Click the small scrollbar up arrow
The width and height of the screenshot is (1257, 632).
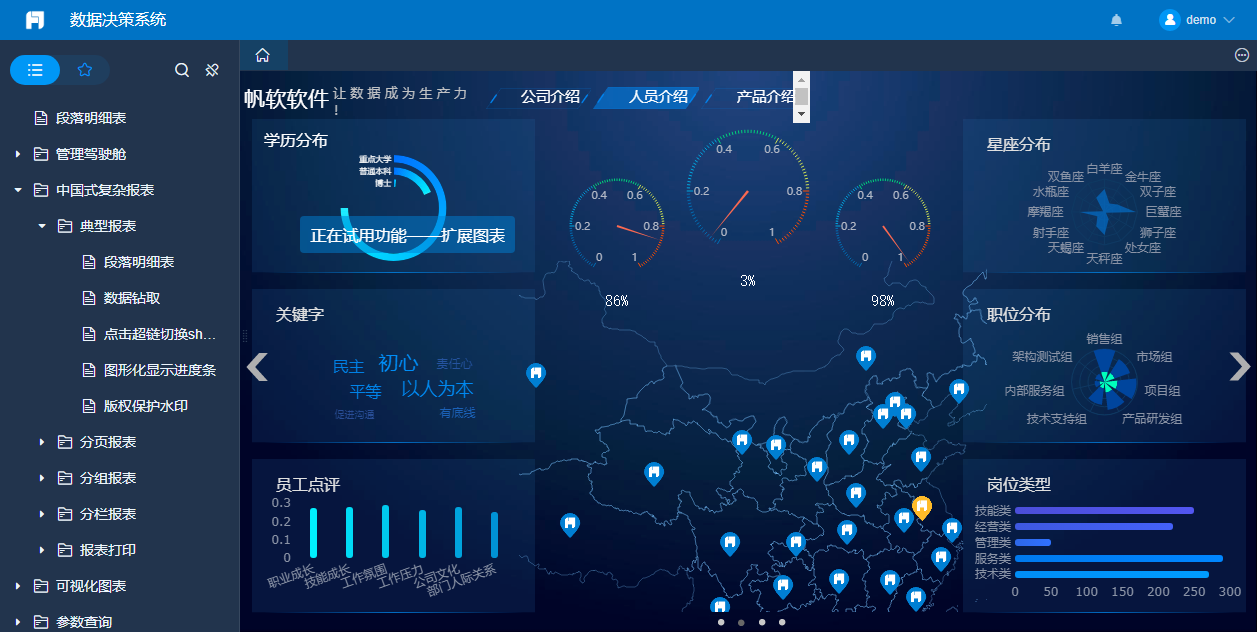(801, 79)
